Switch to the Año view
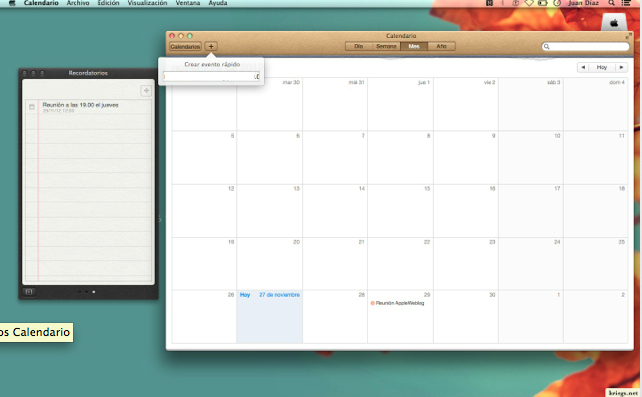 tap(441, 46)
